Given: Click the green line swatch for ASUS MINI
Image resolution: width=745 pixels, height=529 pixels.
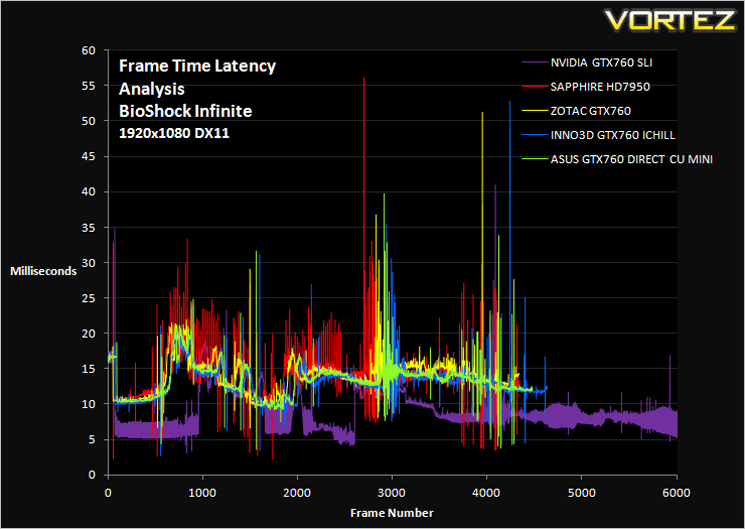Looking at the screenshot, I should 535,159.
